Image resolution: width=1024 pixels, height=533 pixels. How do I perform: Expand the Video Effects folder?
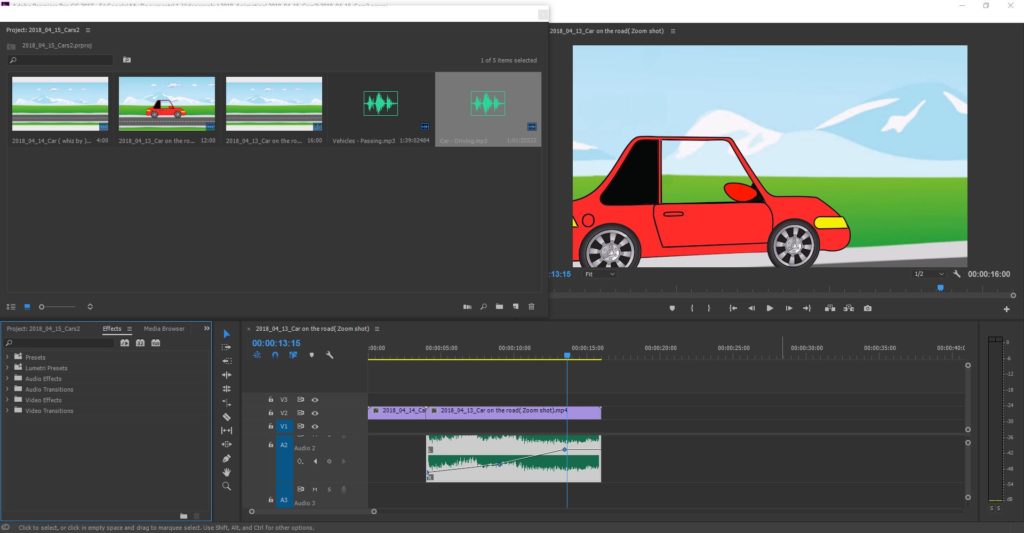click(8, 400)
